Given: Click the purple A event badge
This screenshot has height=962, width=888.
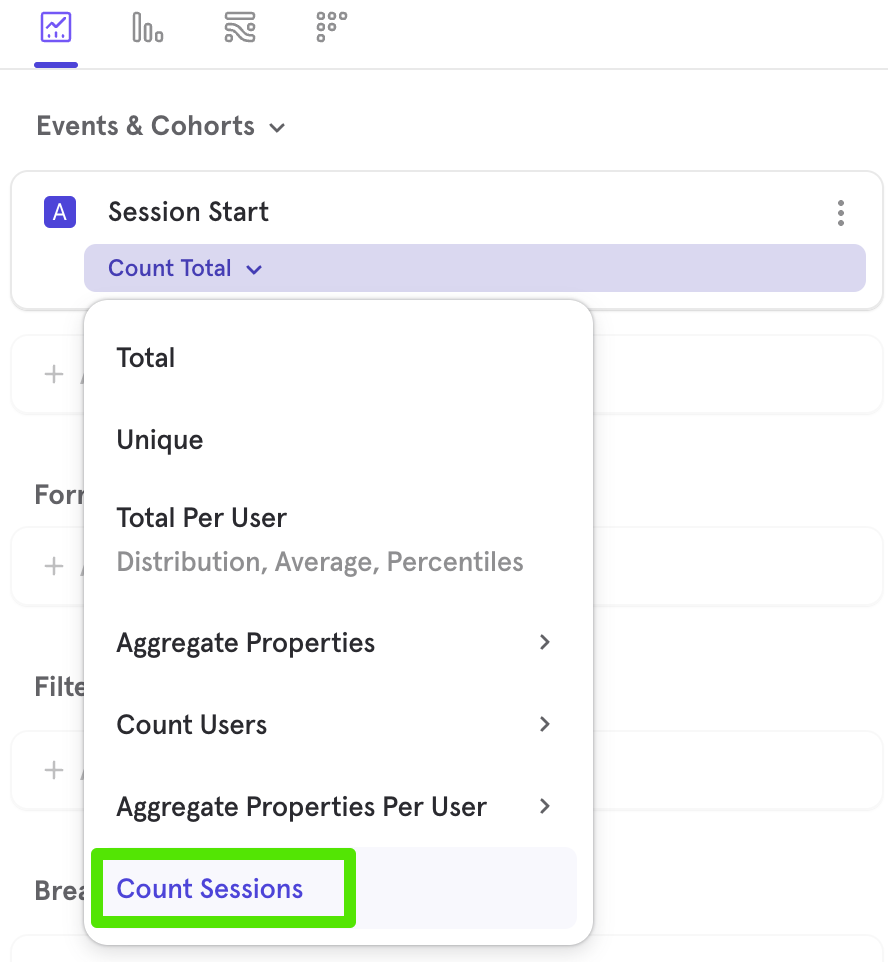Looking at the screenshot, I should pos(60,212).
